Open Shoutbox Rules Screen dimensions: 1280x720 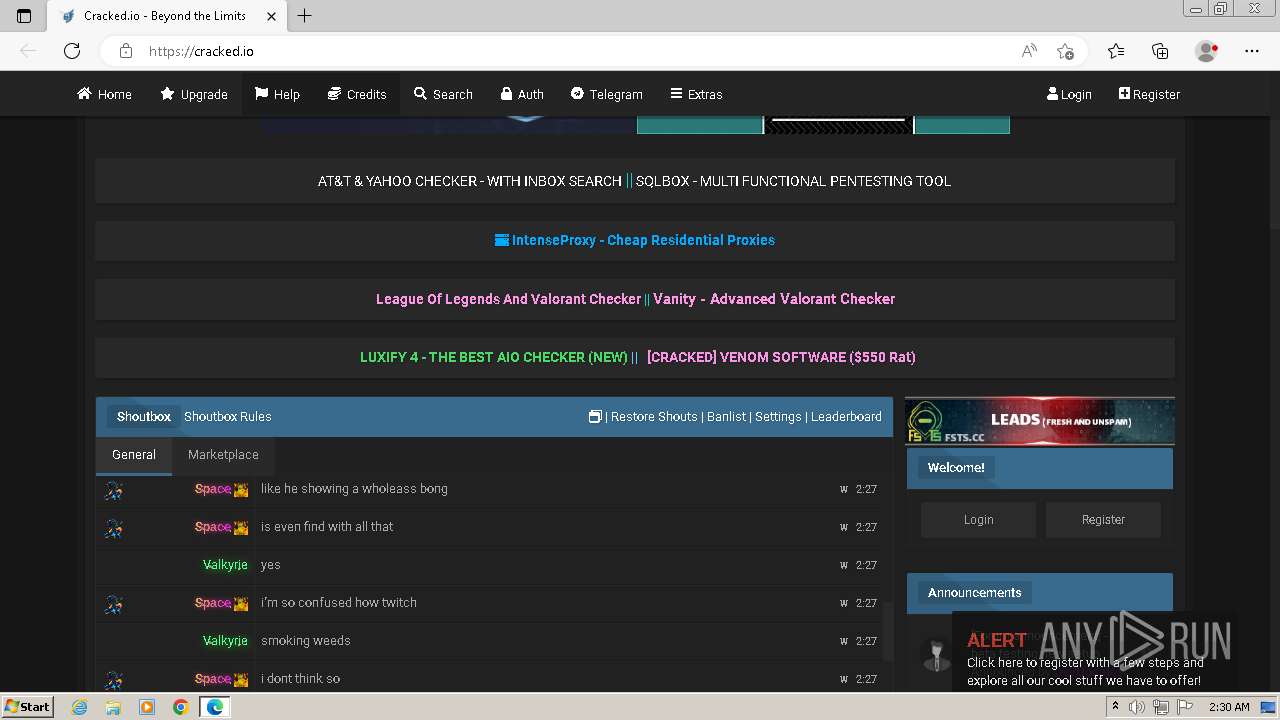pos(228,417)
